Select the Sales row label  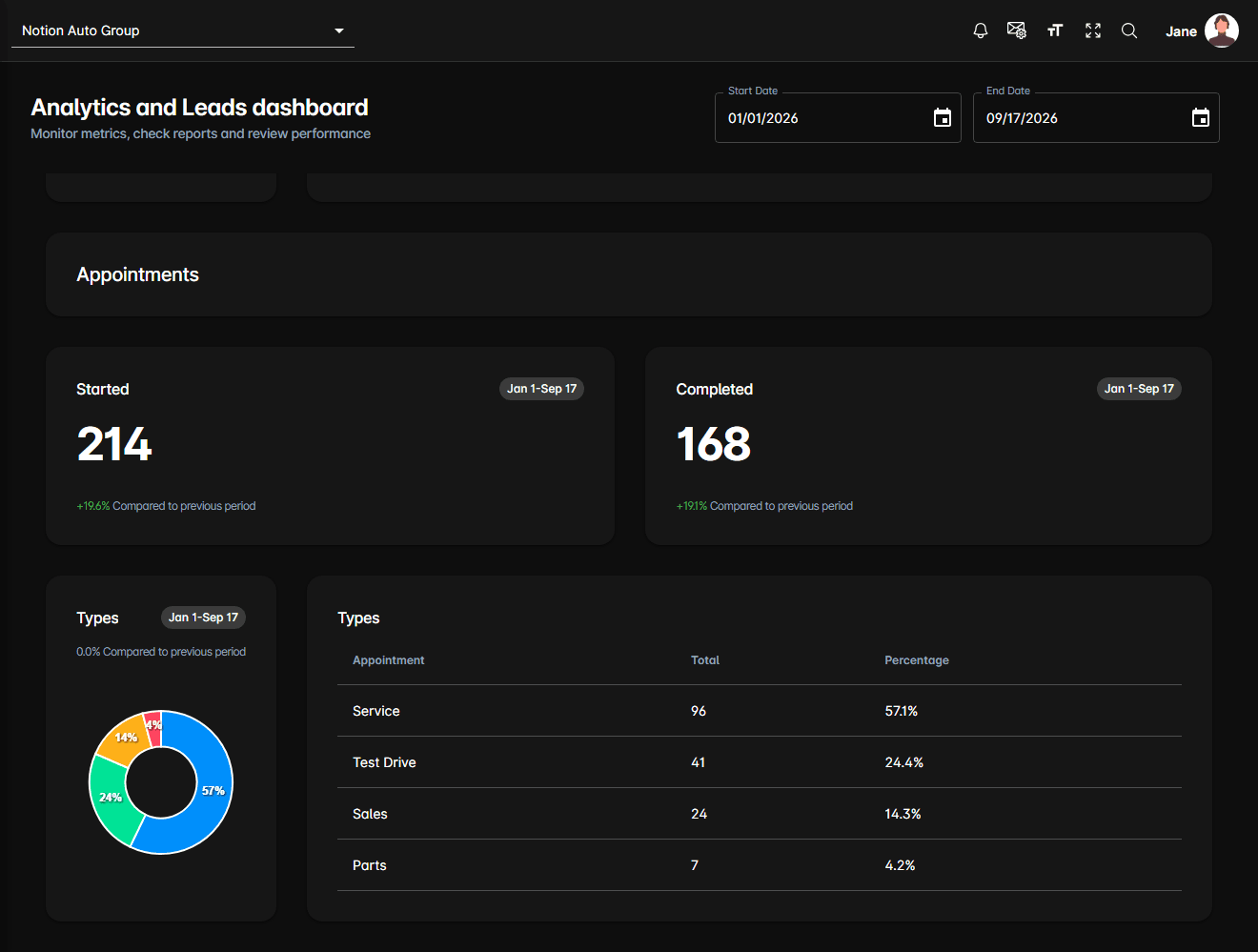pyautogui.click(x=370, y=814)
